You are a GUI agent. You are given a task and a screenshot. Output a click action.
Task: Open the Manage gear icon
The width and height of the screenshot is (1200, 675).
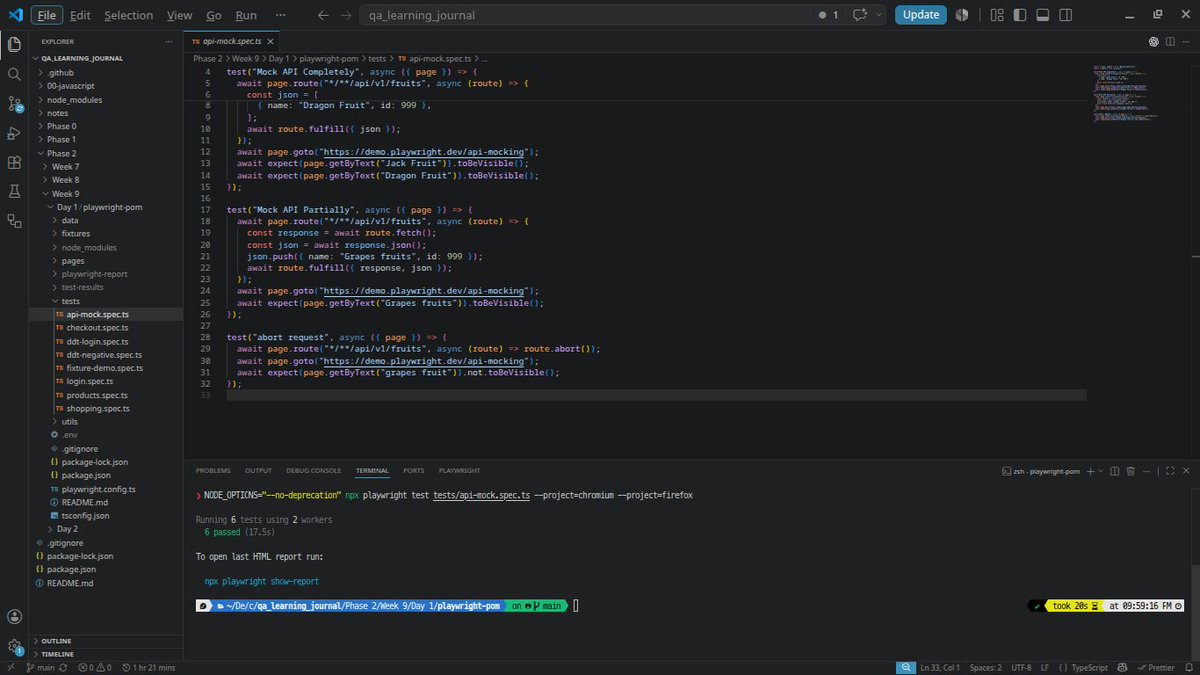point(14,646)
